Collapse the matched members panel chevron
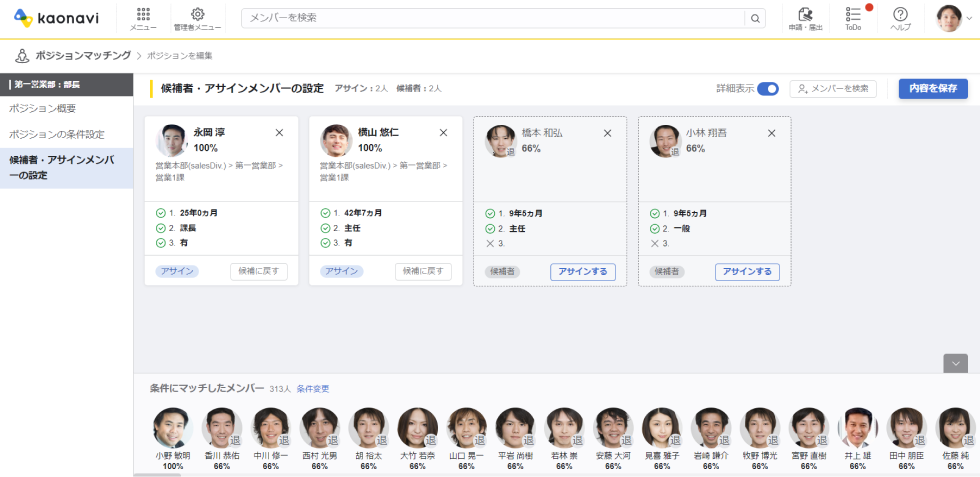This screenshot has height=477, width=980. click(955, 363)
